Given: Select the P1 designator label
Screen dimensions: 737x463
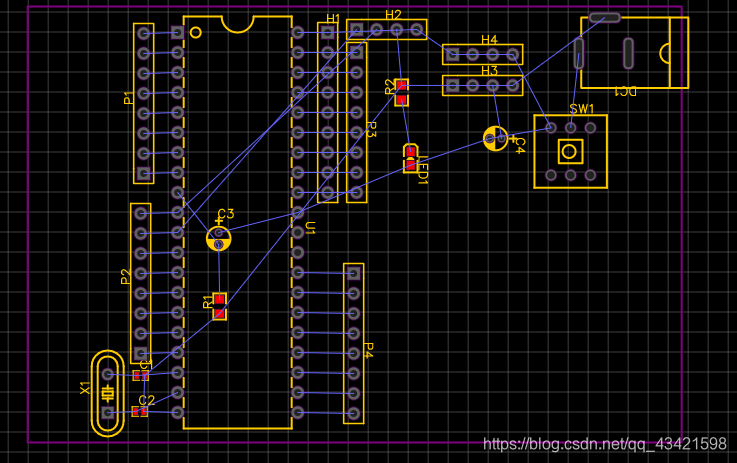Looking at the screenshot, I should tap(128, 98).
